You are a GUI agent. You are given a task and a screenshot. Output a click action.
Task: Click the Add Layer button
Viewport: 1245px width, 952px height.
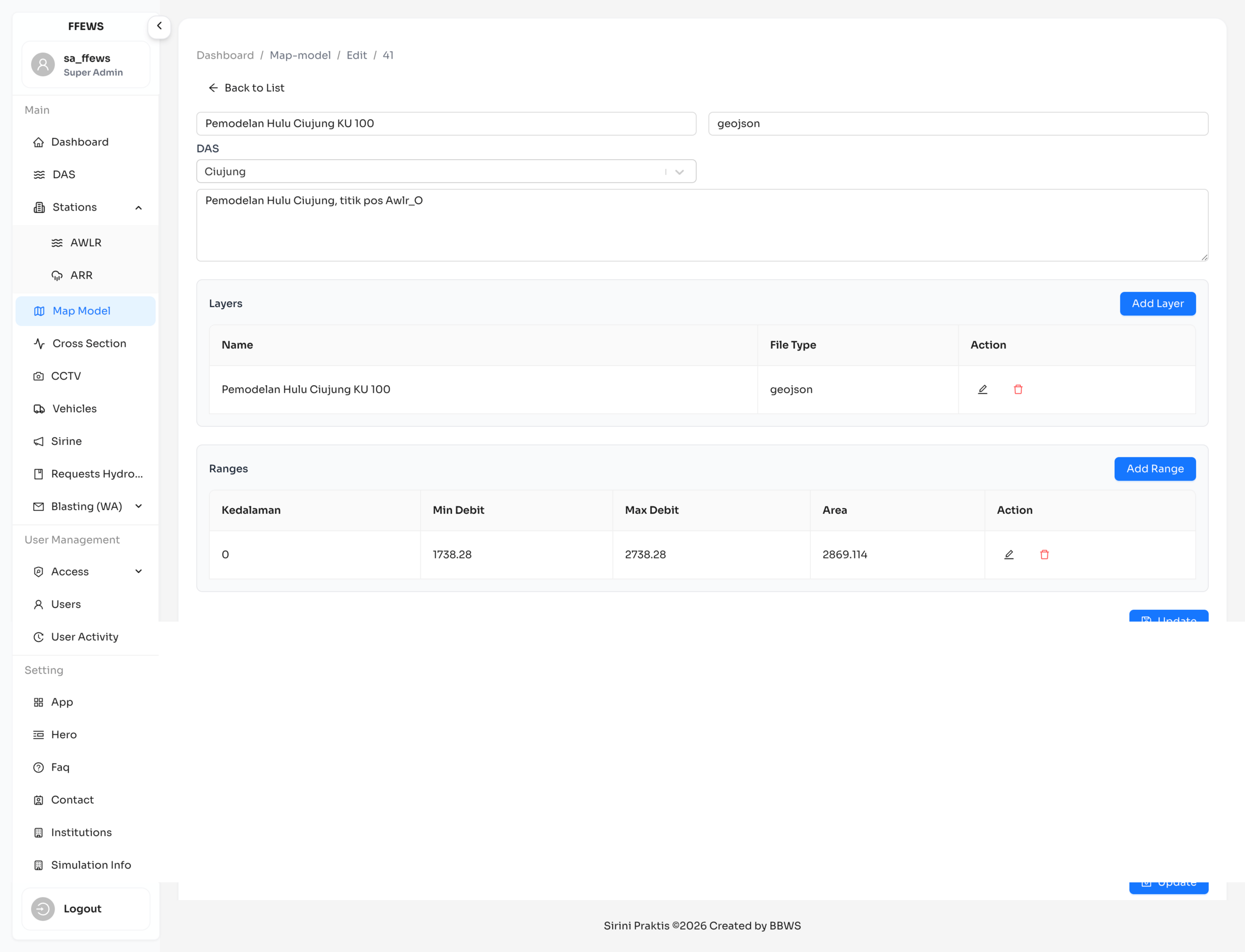[1158, 304]
